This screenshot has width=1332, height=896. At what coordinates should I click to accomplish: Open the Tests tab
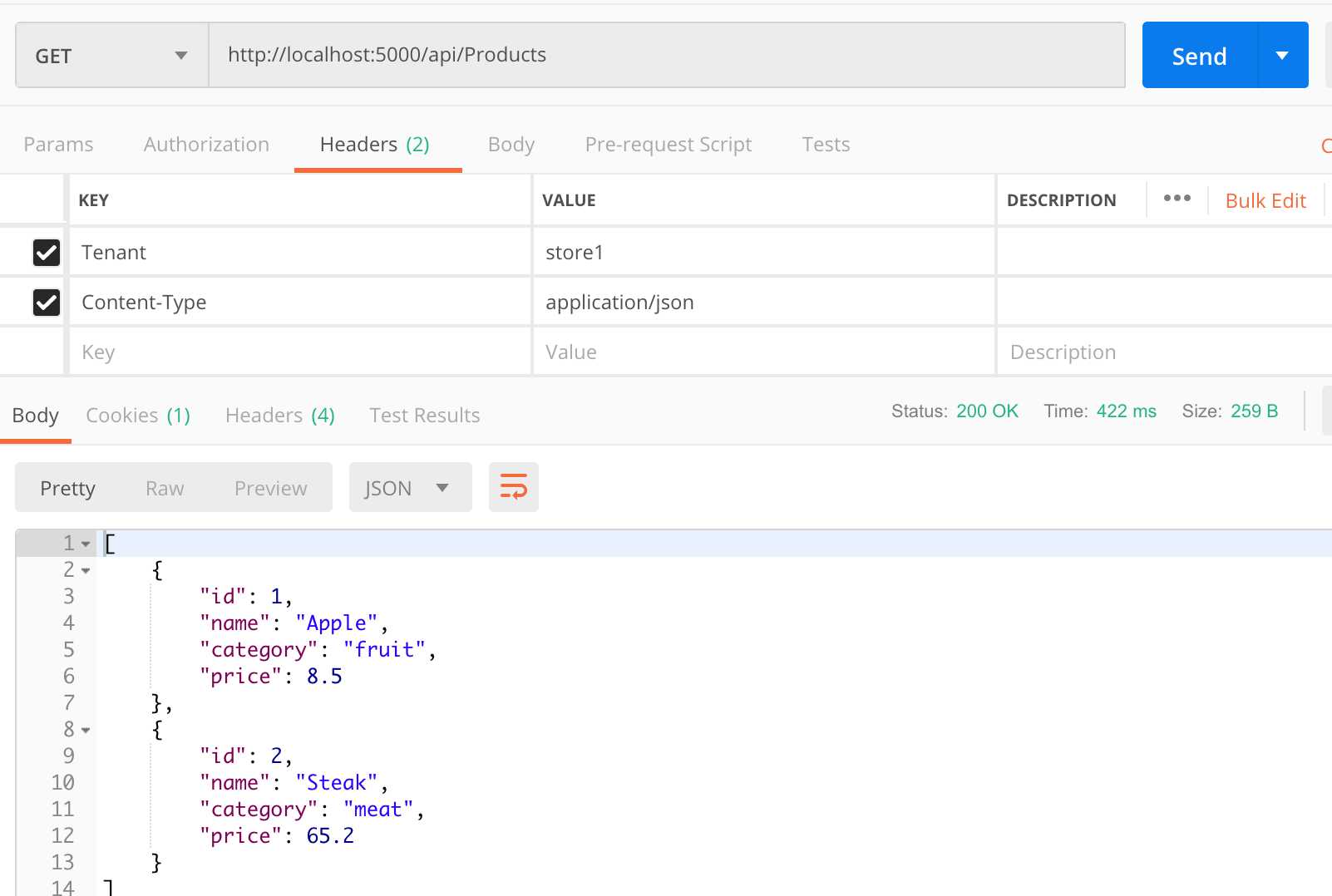click(x=826, y=145)
